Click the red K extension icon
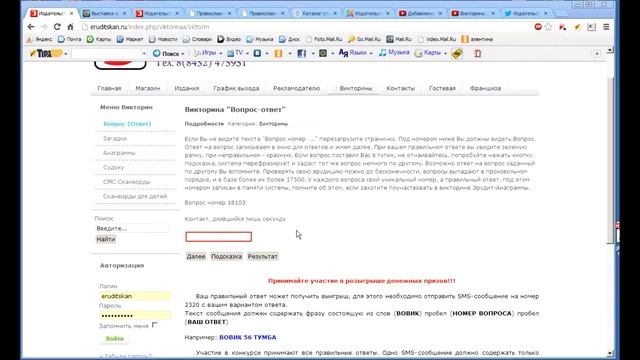The height and width of the screenshot is (360, 640). (x=563, y=27)
